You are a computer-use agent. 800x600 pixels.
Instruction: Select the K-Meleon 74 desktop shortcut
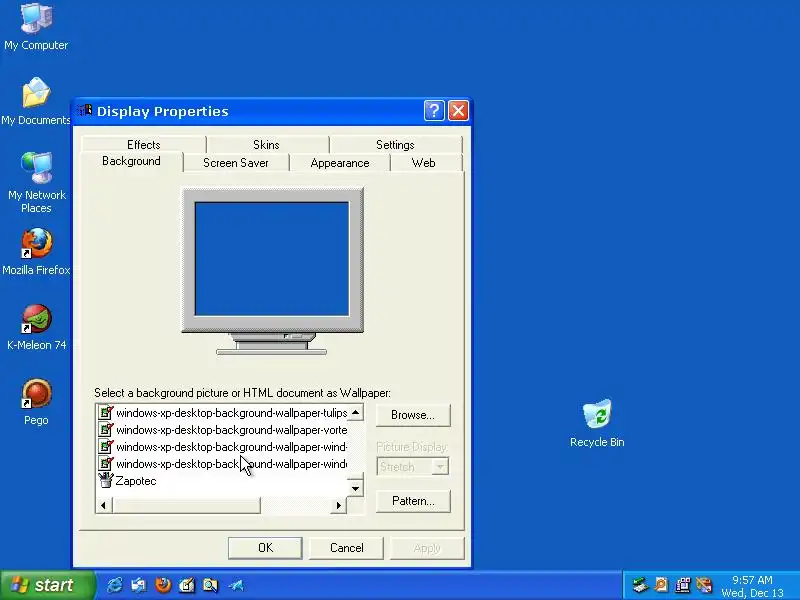pos(36,327)
